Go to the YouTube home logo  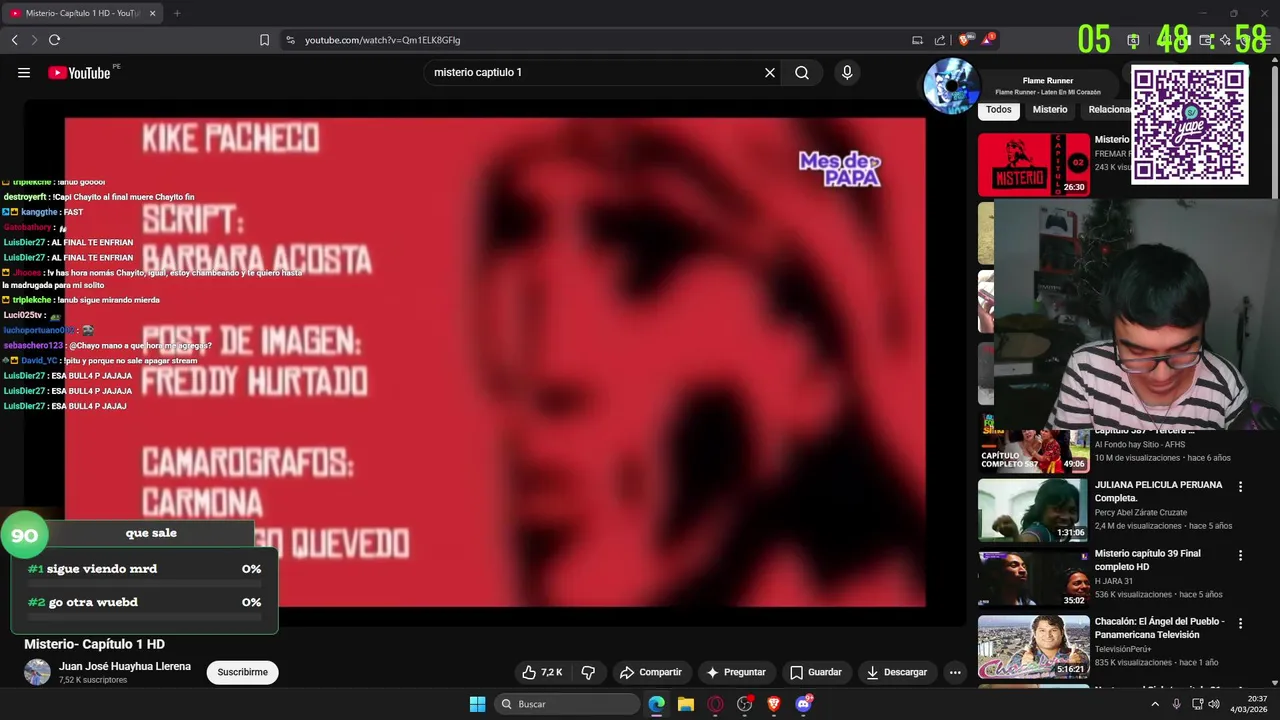coord(79,72)
